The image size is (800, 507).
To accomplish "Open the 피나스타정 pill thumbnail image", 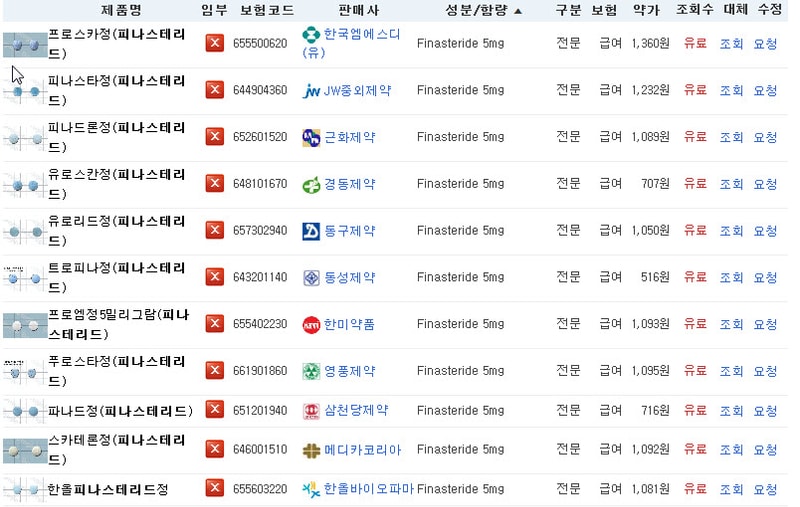I will (x=25, y=92).
